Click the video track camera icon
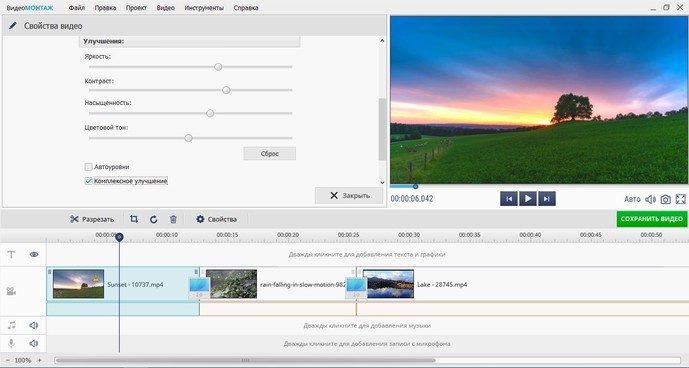 [x=11, y=291]
